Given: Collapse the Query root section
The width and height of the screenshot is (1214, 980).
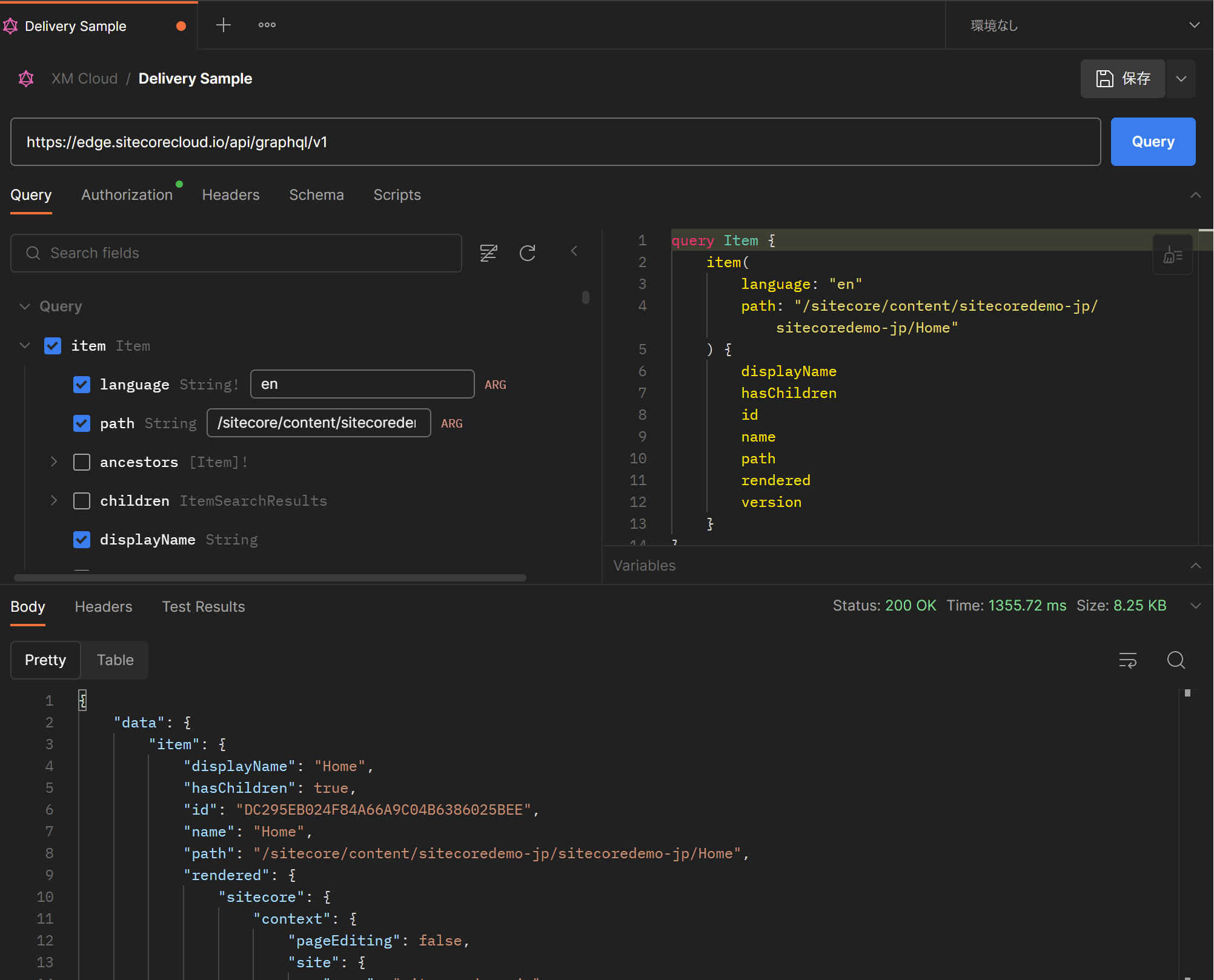Looking at the screenshot, I should pos(25,306).
